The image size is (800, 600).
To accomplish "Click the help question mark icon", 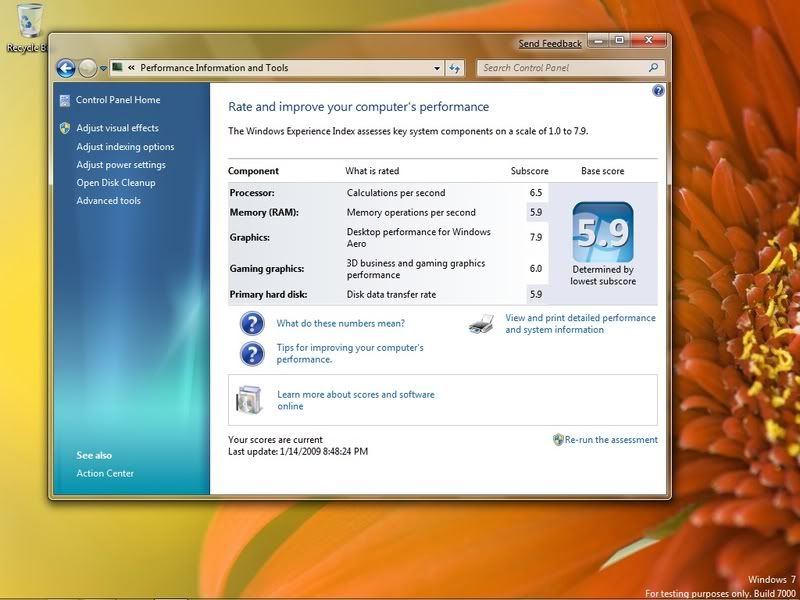I will point(658,90).
